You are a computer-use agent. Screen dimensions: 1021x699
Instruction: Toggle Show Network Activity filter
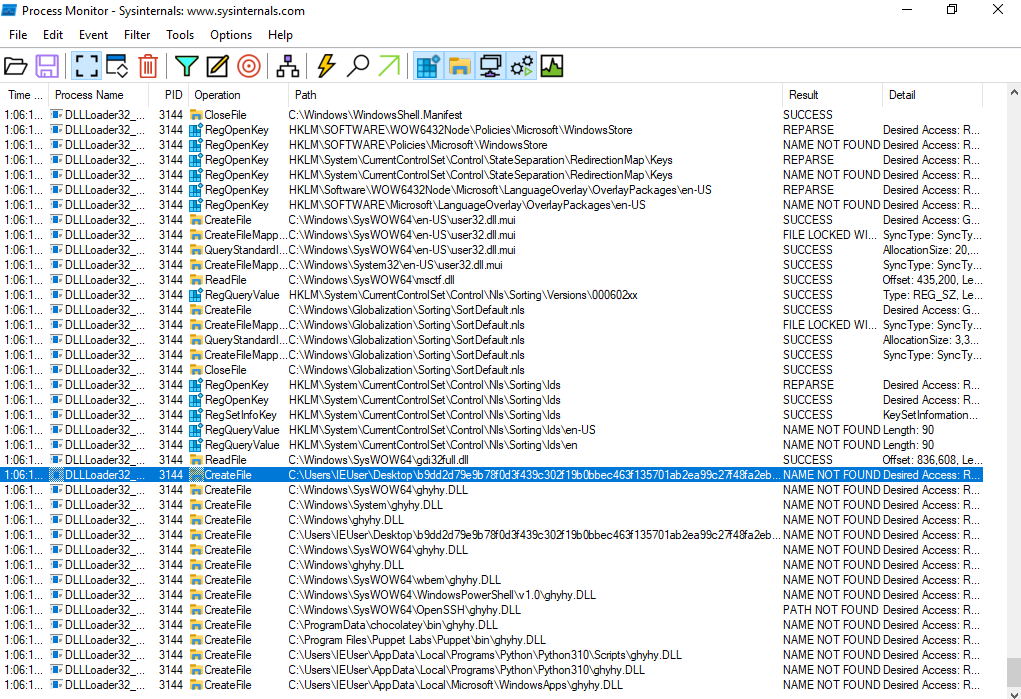tap(490, 66)
